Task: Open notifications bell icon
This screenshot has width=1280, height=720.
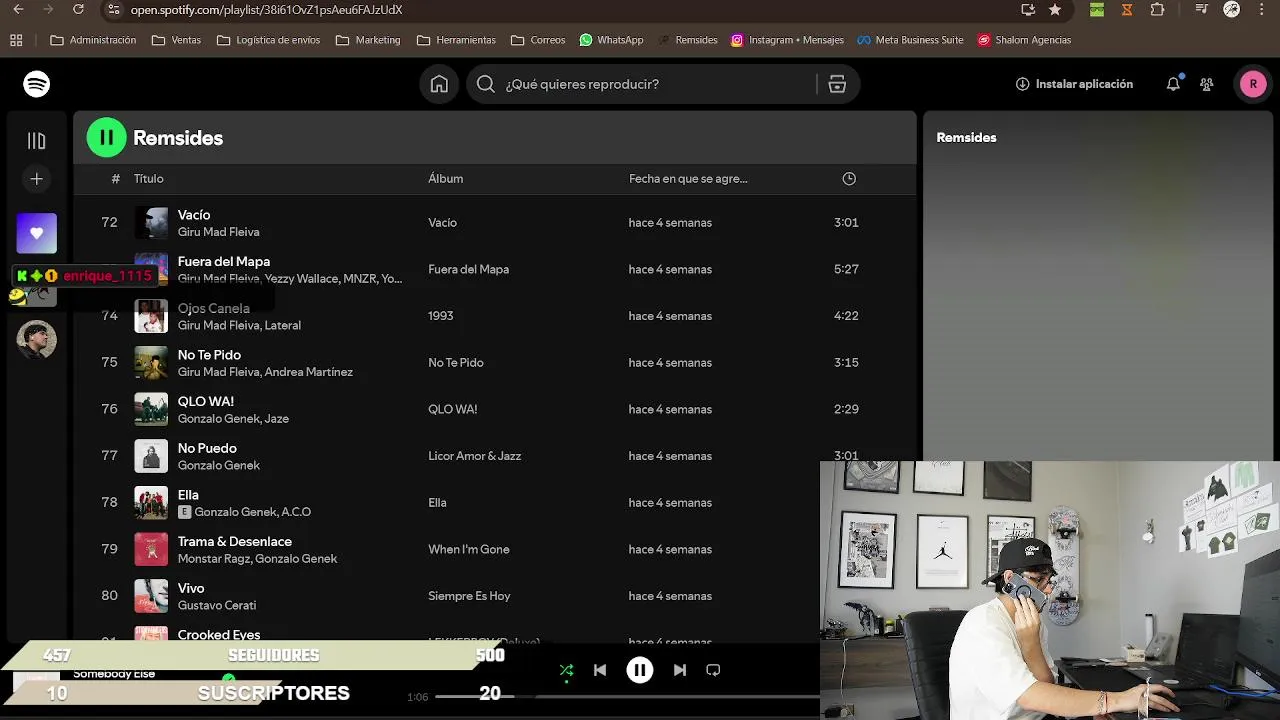Action: point(1173,84)
